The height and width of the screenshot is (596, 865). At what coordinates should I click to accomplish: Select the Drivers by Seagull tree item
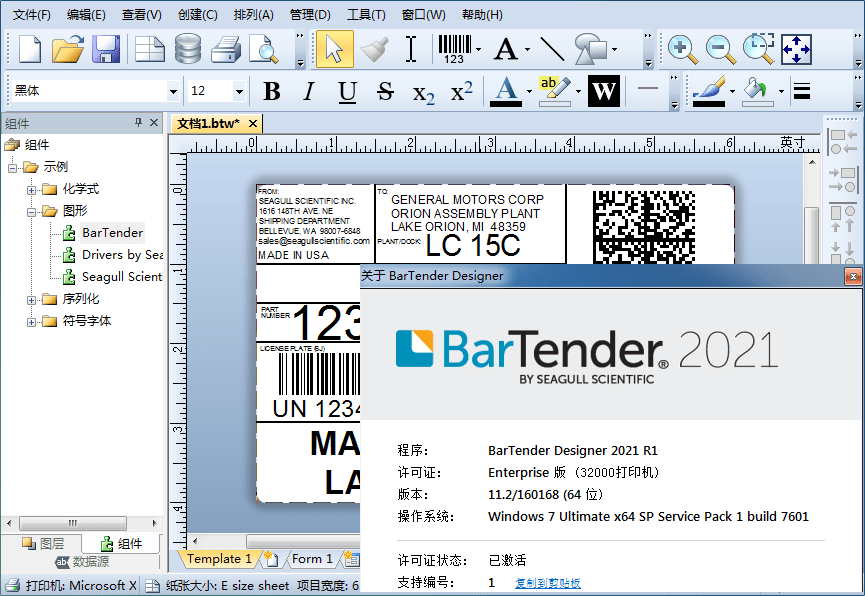[x=122, y=255]
